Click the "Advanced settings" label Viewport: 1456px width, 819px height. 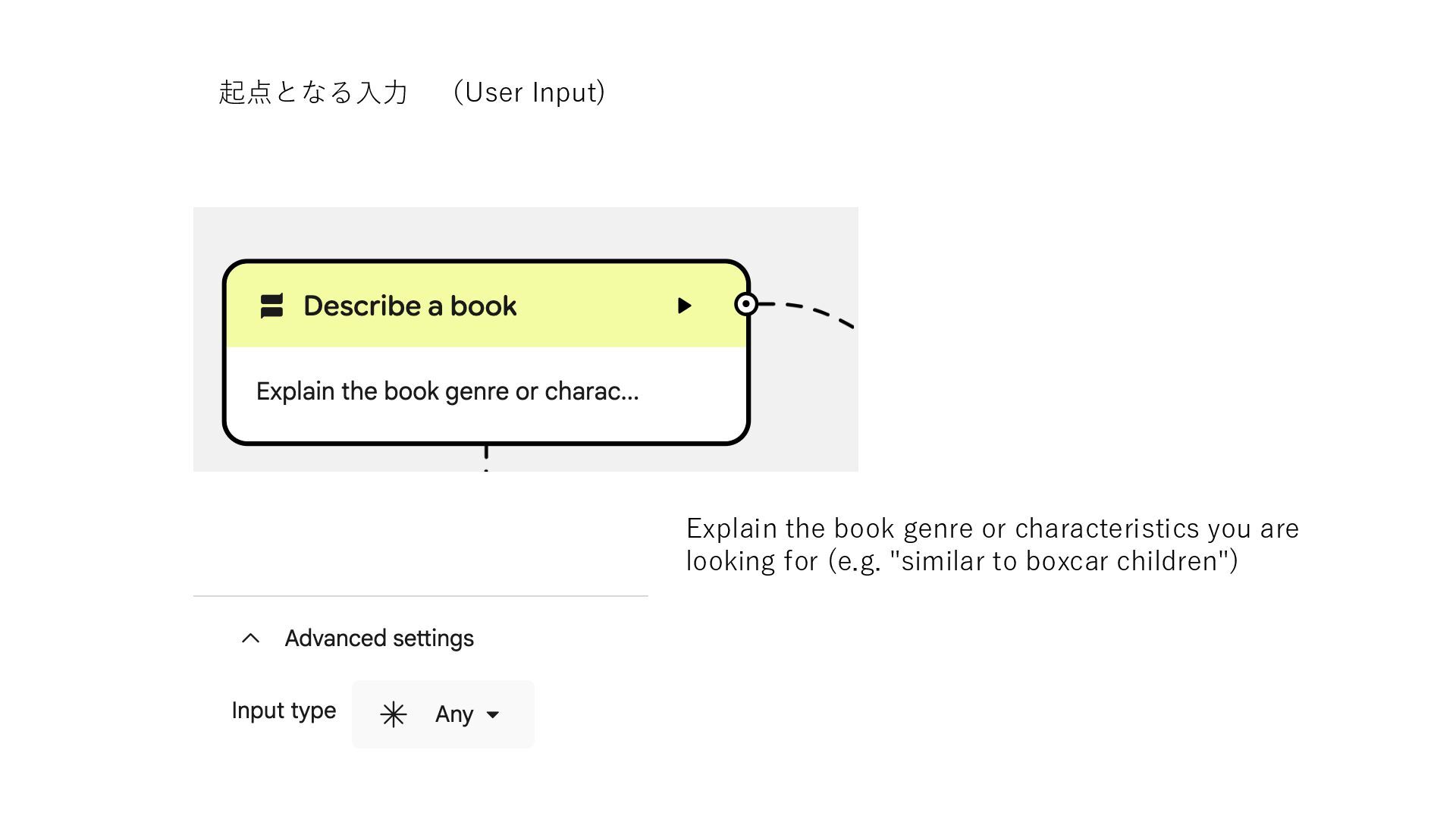tap(379, 639)
